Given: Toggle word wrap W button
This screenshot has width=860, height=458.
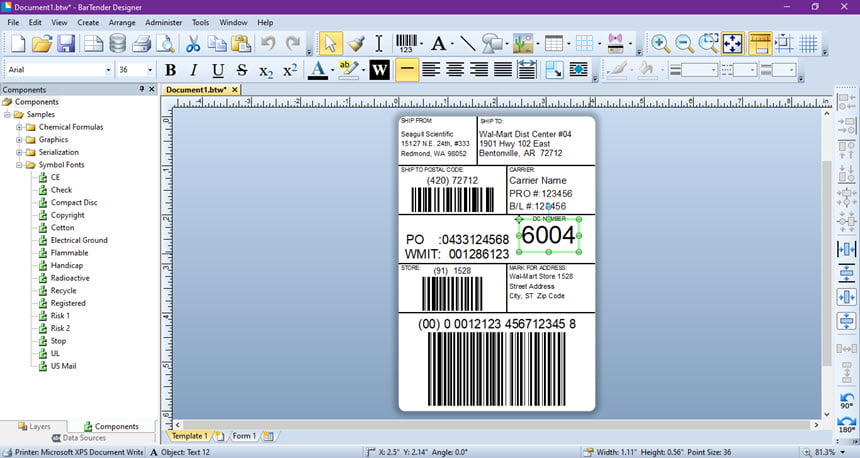Looking at the screenshot, I should tap(379, 70).
